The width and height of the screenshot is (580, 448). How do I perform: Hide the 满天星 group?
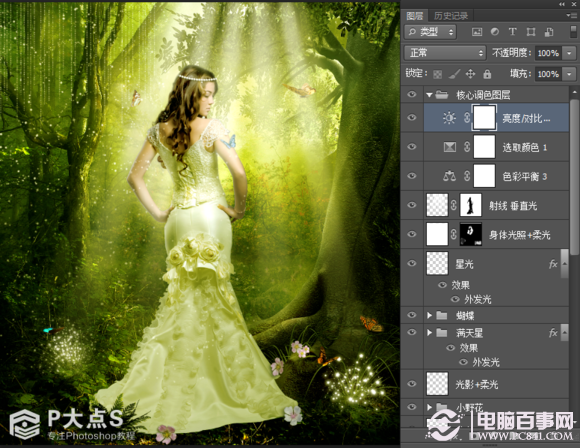click(412, 333)
